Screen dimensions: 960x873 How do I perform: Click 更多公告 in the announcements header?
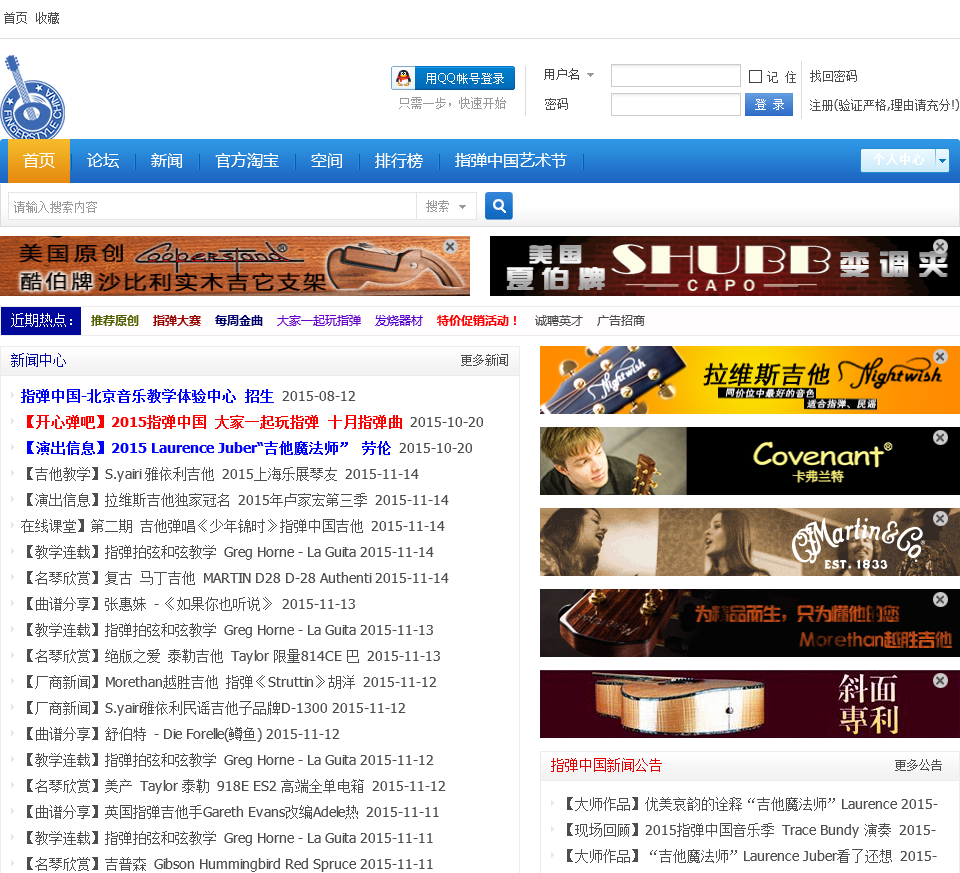(918, 765)
